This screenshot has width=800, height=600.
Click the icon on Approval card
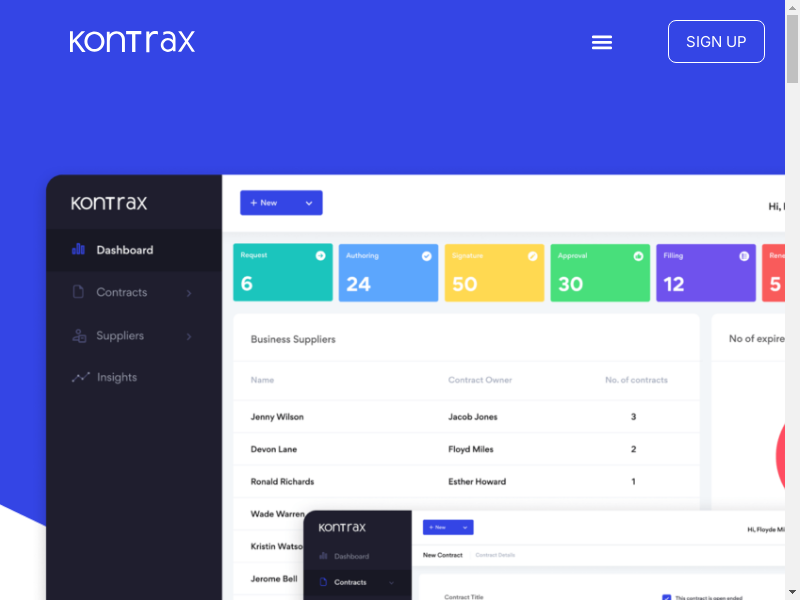pos(638,256)
